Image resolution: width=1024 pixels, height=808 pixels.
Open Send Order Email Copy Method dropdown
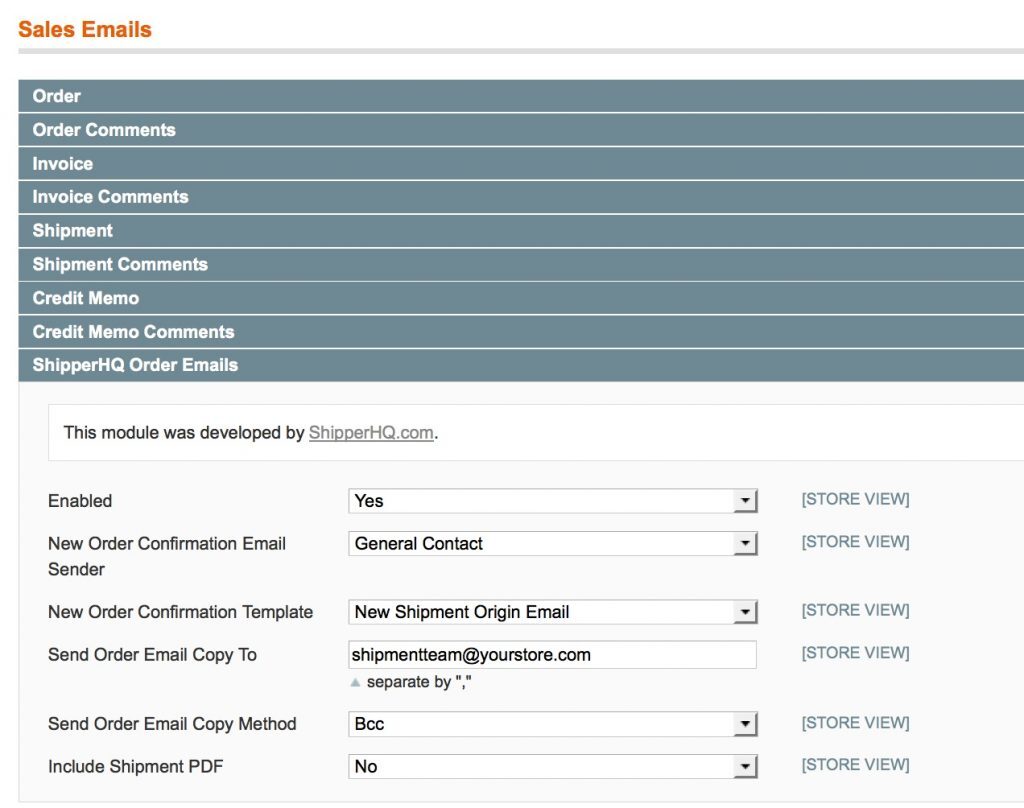click(x=552, y=724)
